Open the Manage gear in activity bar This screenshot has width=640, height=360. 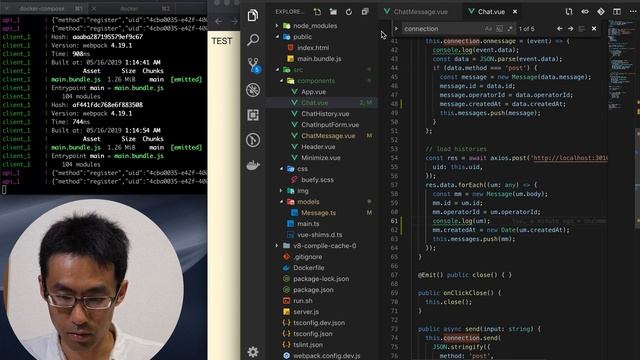253,351
